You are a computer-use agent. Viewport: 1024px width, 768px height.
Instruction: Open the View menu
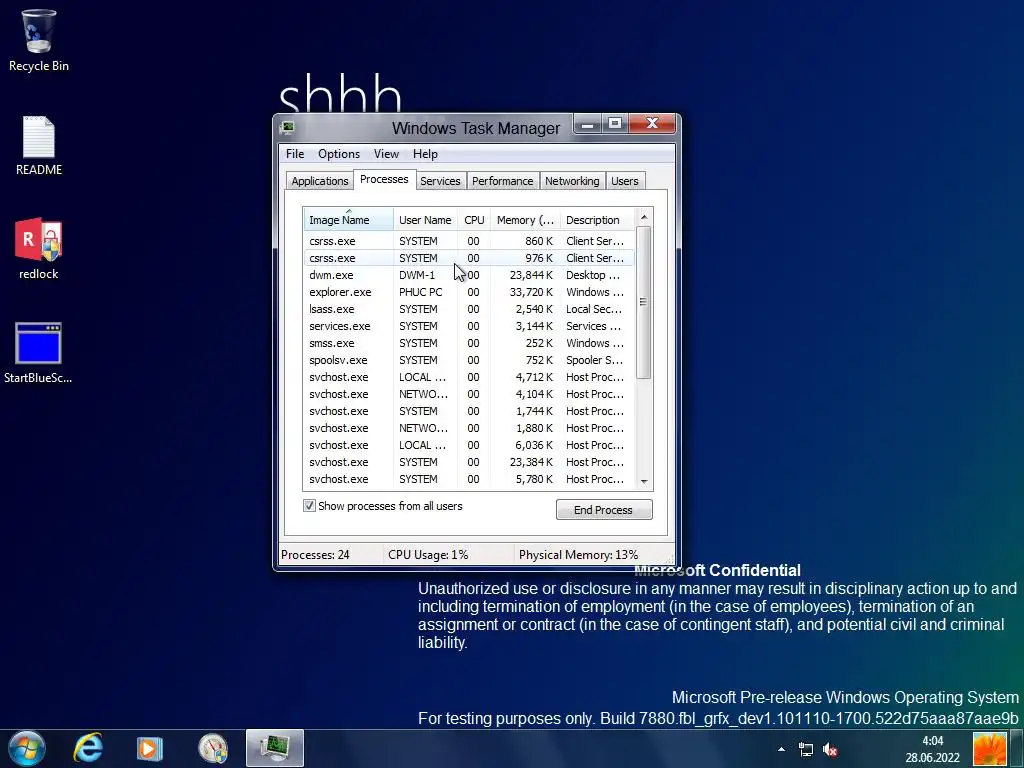point(386,154)
